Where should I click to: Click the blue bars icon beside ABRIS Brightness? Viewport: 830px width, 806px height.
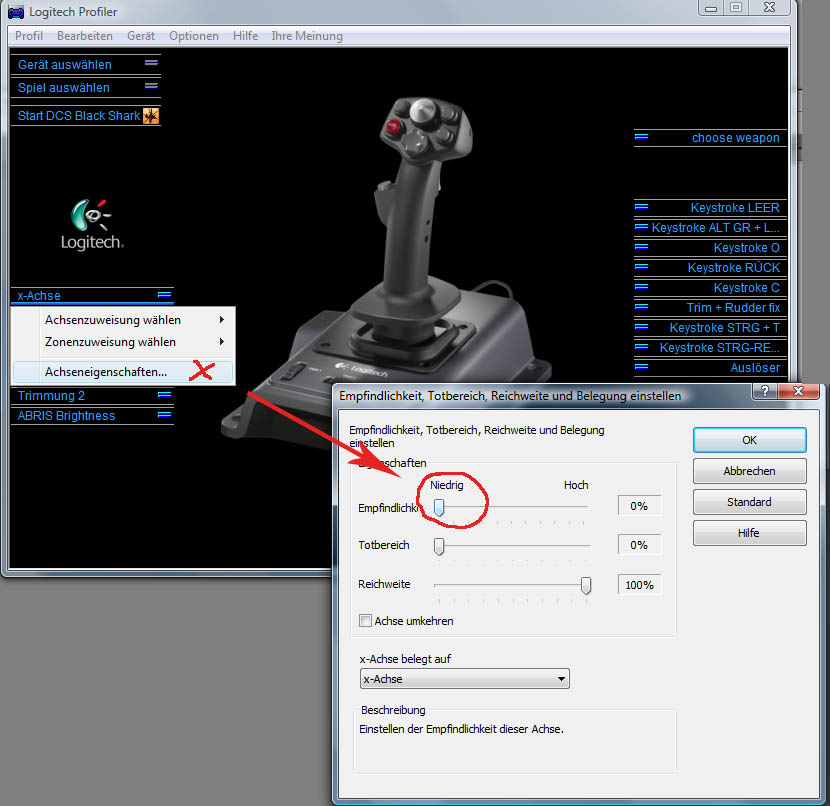[x=165, y=415]
